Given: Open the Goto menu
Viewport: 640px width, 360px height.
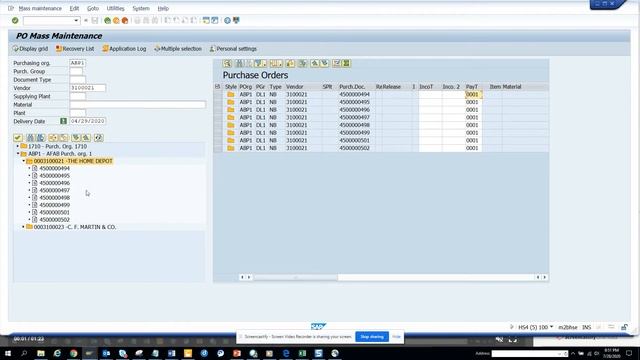Looking at the screenshot, I should (x=93, y=8).
